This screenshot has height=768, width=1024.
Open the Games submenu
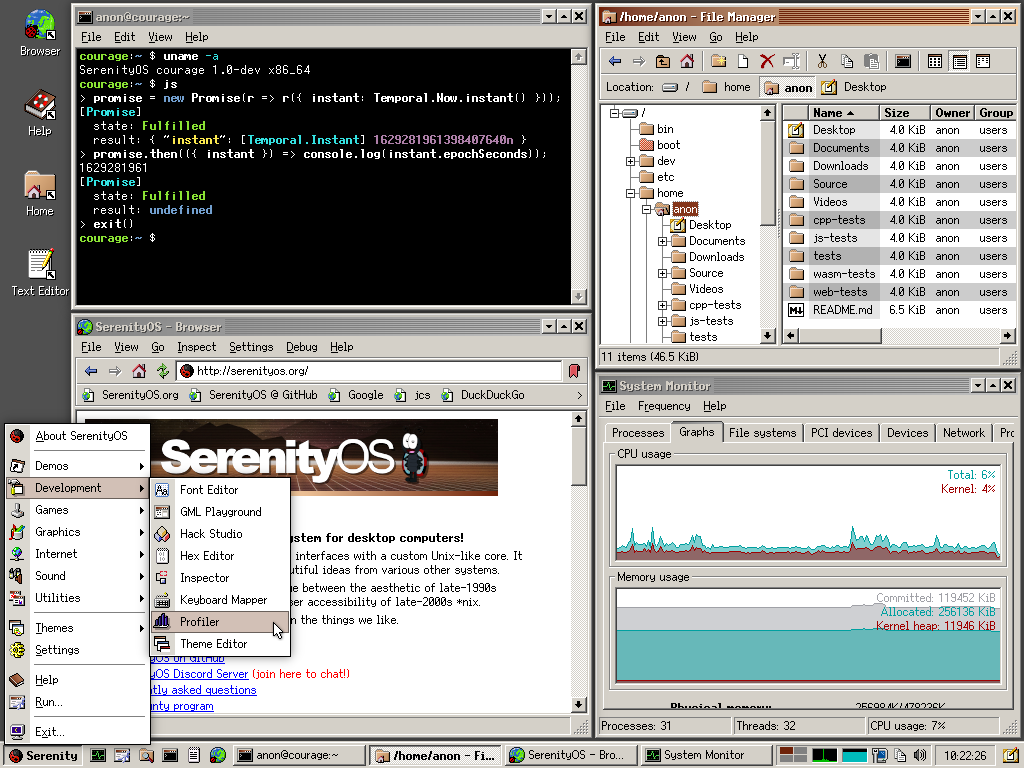click(x=77, y=510)
